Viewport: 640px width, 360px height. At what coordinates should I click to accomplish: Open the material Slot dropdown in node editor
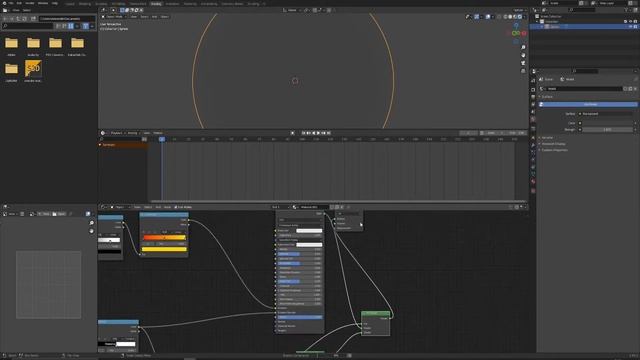click(x=280, y=207)
